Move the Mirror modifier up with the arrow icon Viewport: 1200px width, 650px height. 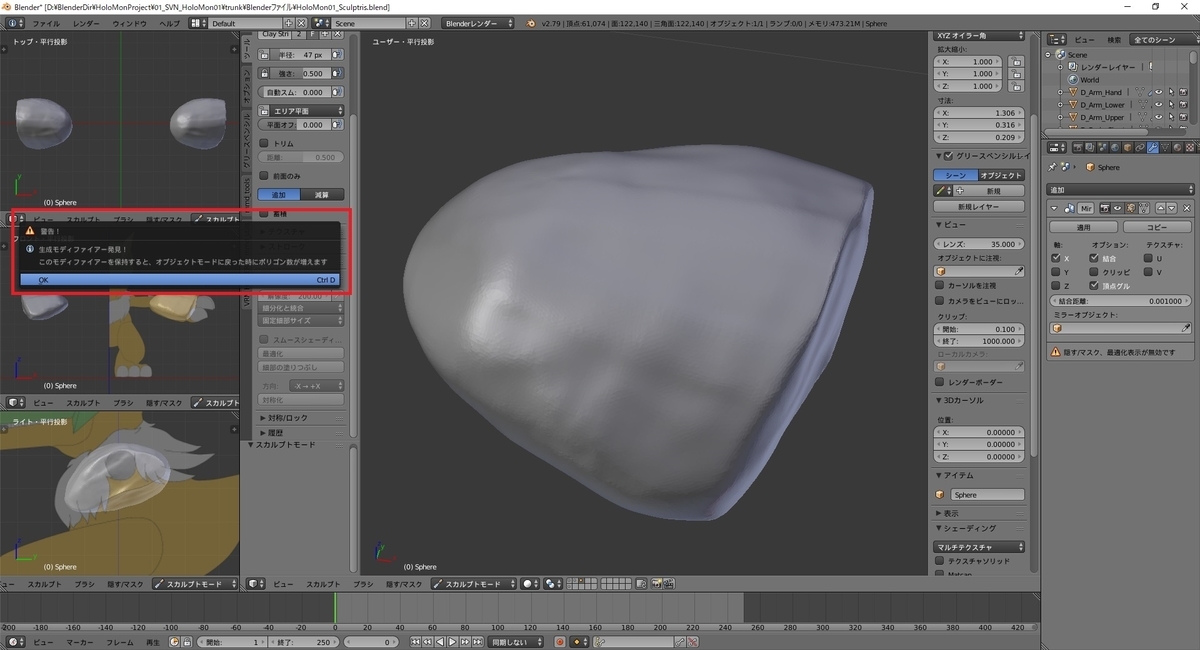click(x=1161, y=208)
